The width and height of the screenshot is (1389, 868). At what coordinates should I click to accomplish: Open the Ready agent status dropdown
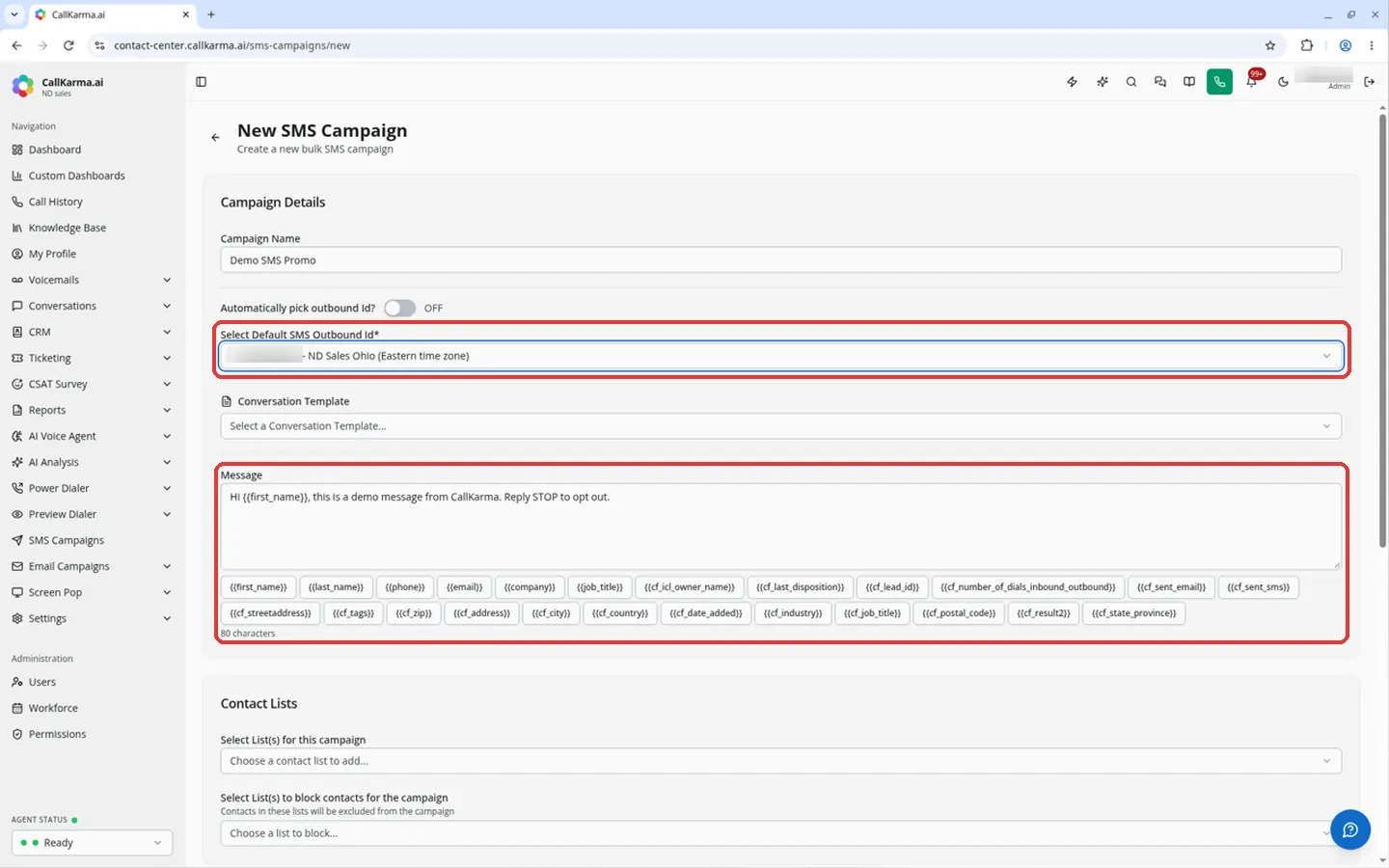click(x=92, y=843)
